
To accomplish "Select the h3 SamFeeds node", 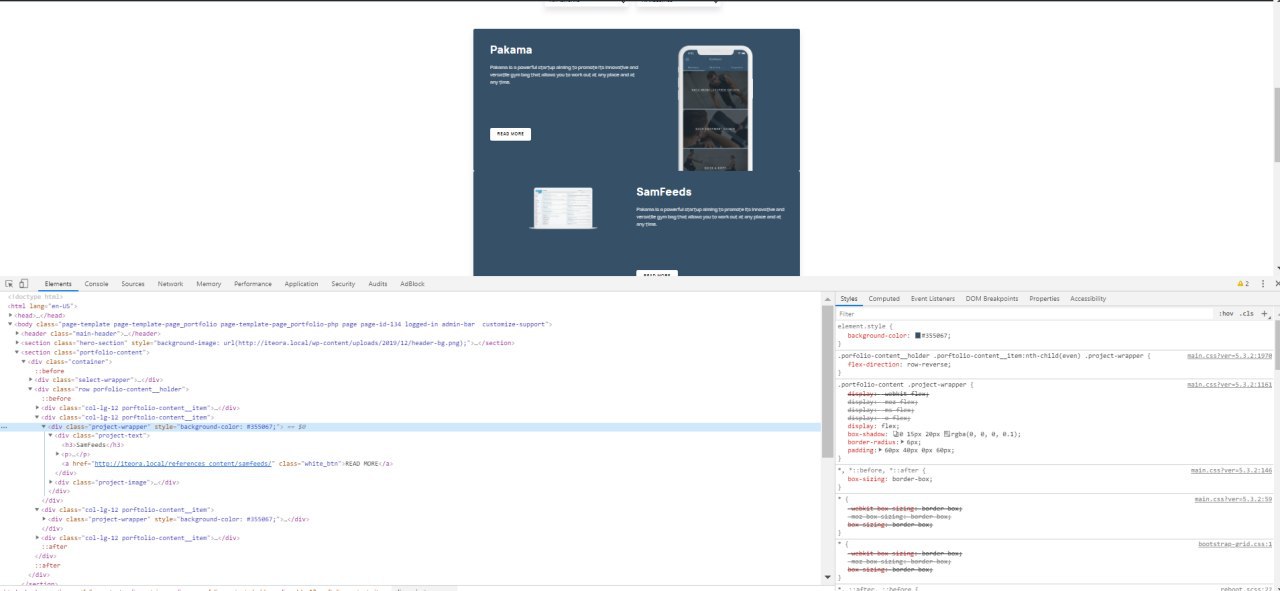I will (92, 445).
